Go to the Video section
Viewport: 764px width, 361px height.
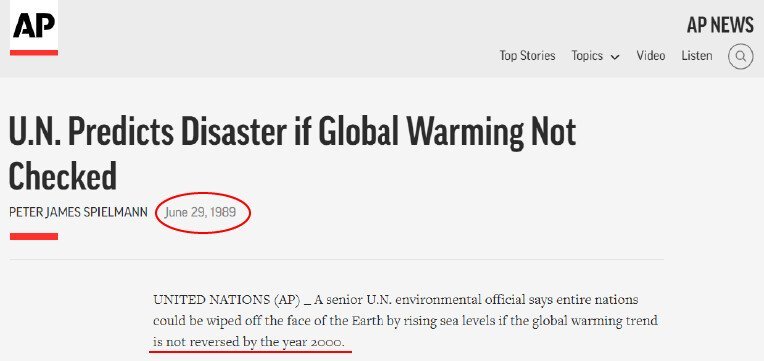(x=650, y=56)
